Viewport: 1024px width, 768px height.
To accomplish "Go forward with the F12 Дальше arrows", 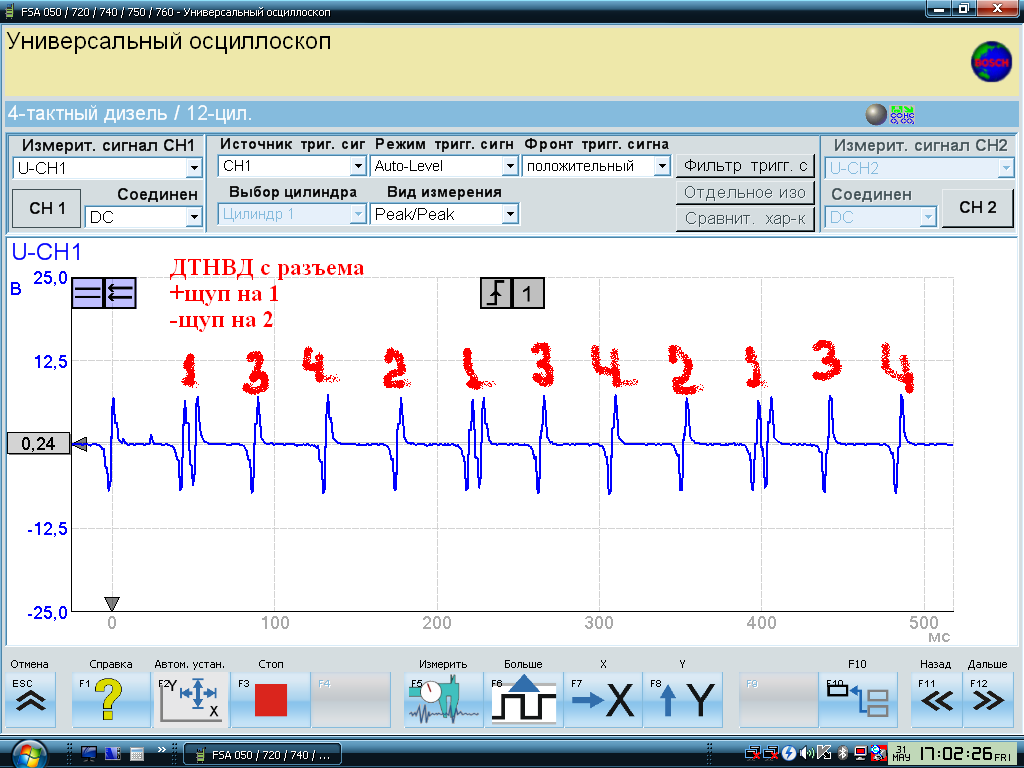I will point(987,700).
